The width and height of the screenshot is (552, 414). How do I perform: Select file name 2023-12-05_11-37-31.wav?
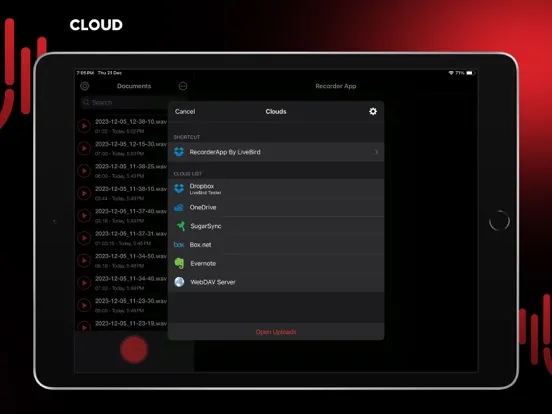coord(131,234)
